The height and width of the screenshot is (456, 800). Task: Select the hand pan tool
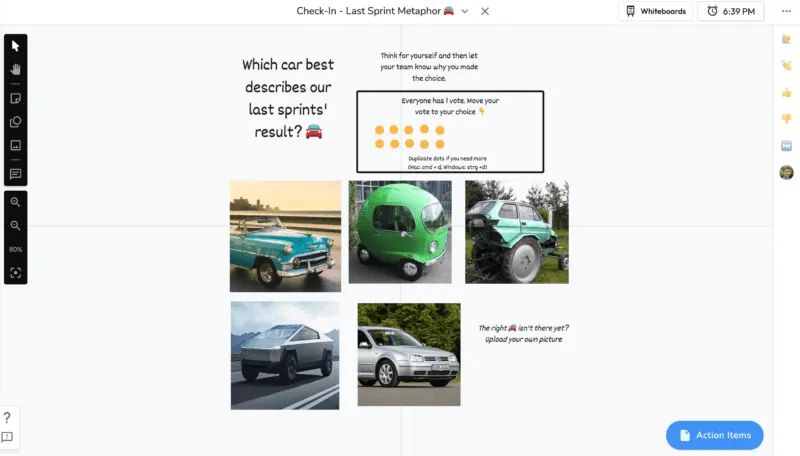[x=15, y=69]
